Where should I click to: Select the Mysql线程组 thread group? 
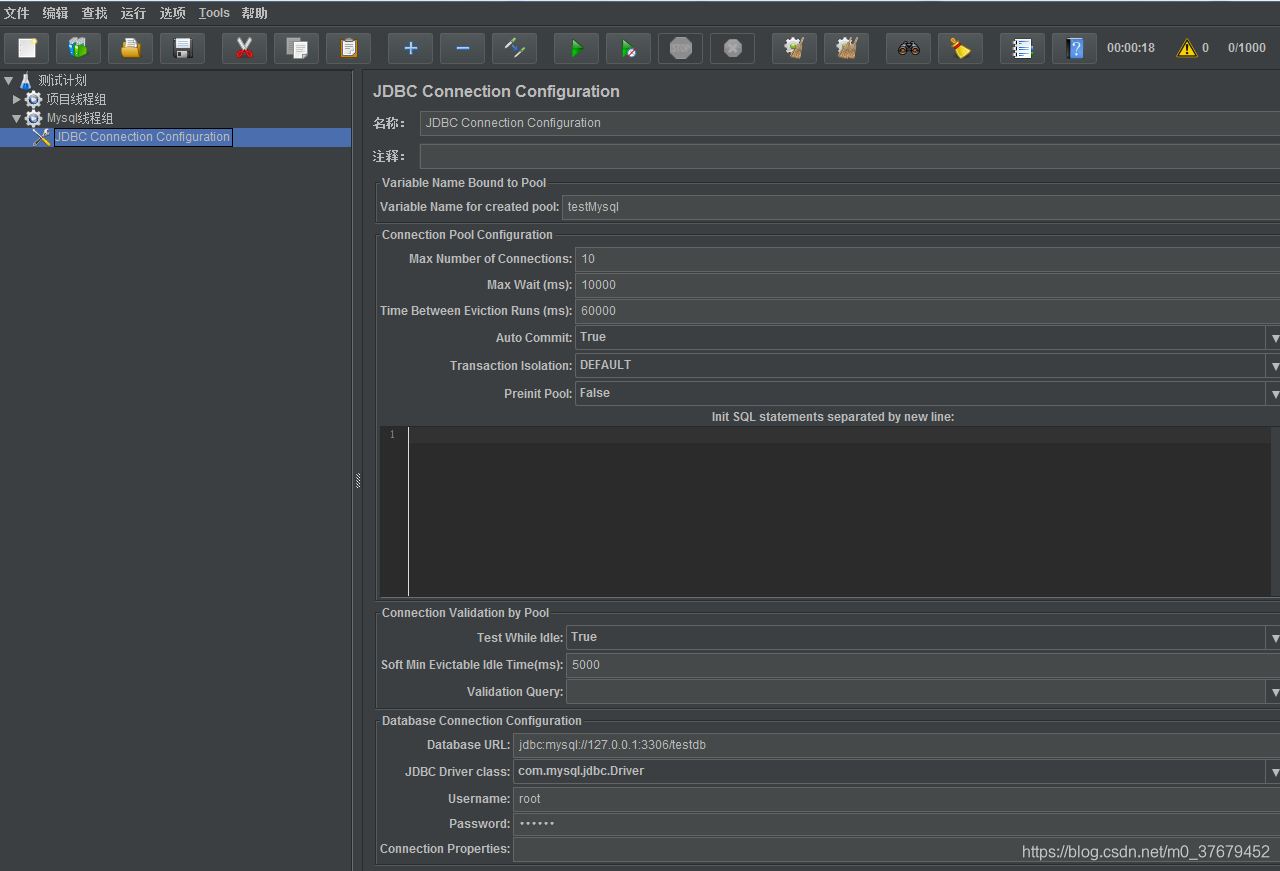80,118
